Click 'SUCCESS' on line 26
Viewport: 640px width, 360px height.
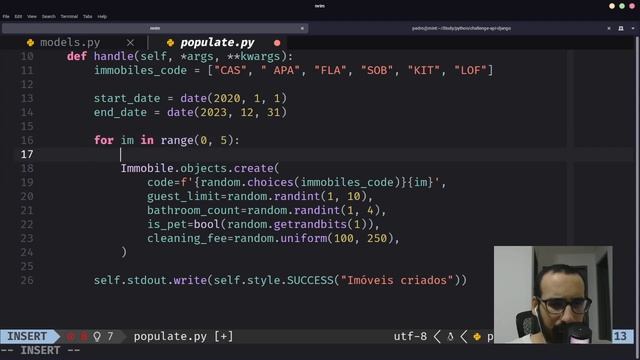[310, 280]
